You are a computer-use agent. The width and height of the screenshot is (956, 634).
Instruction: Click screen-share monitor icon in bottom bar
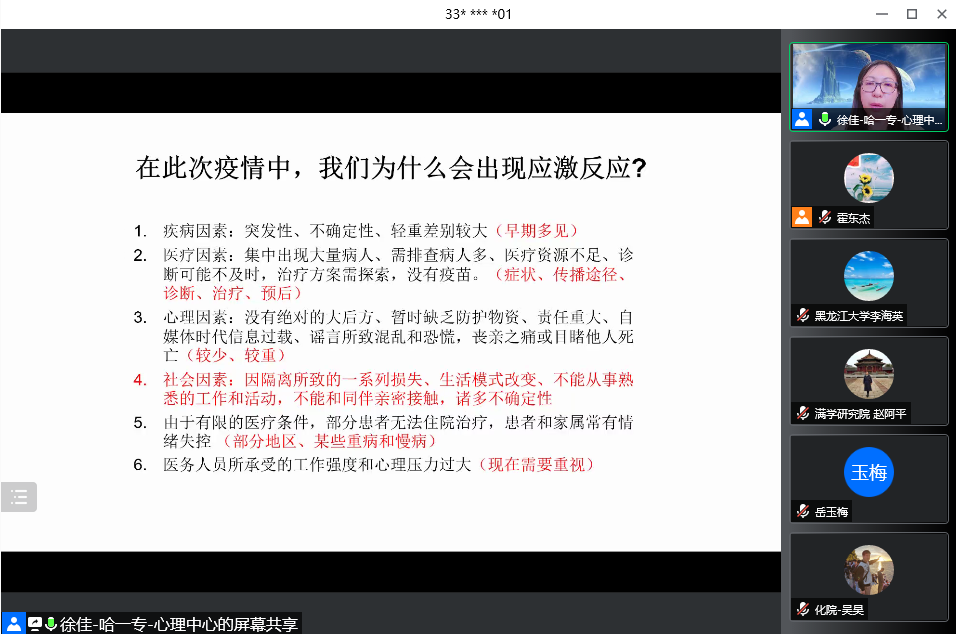(35, 624)
